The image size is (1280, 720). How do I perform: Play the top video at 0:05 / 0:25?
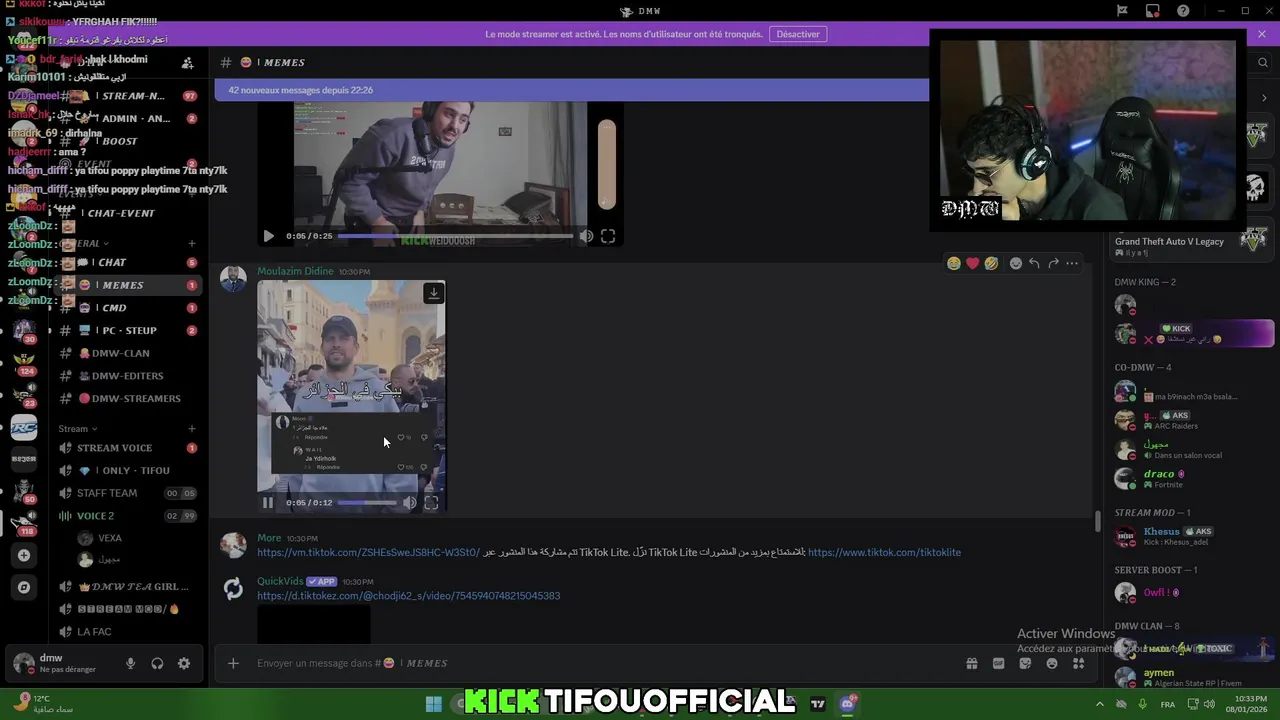coord(268,236)
